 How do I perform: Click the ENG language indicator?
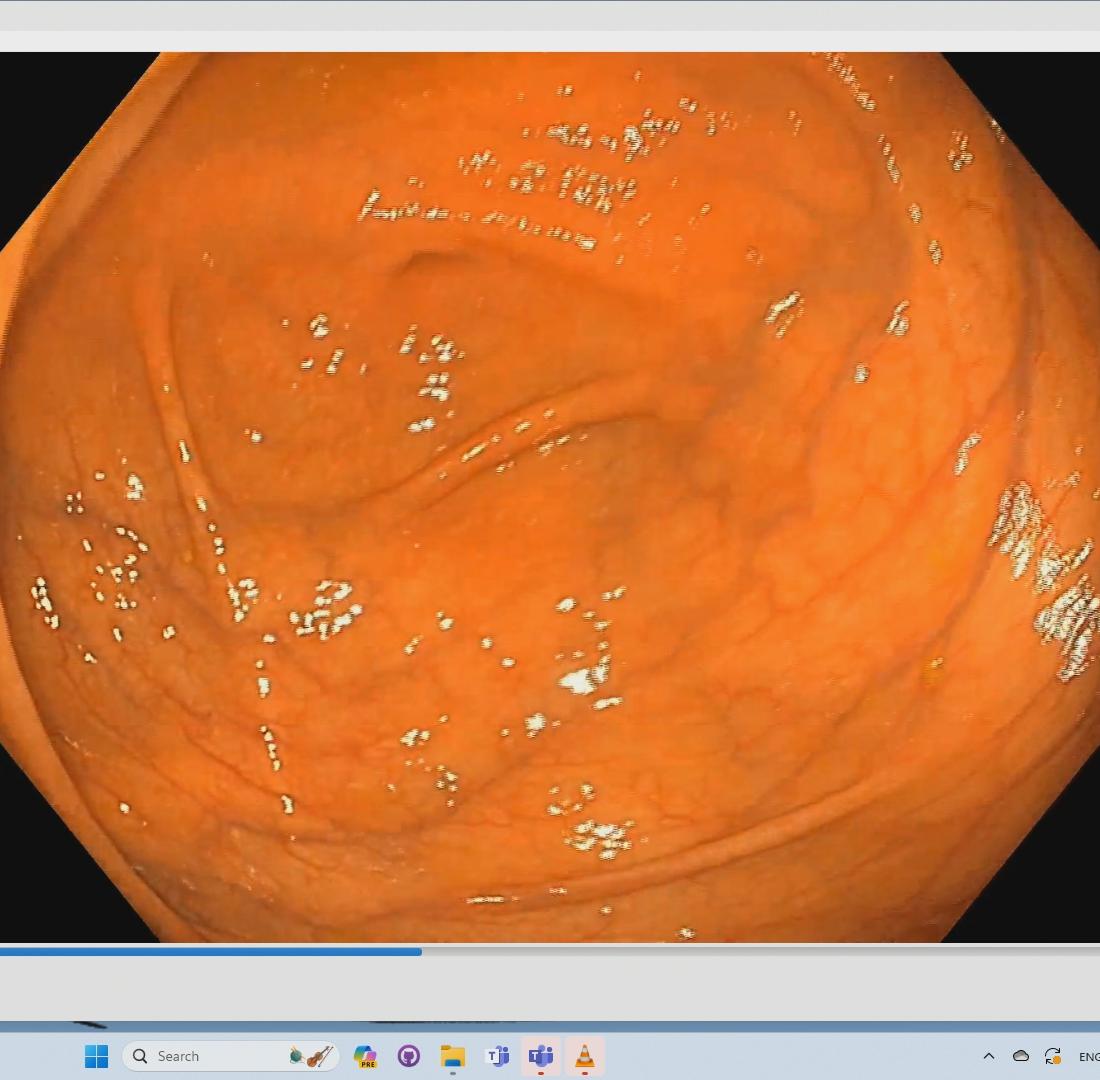pyautogui.click(x=1089, y=1057)
